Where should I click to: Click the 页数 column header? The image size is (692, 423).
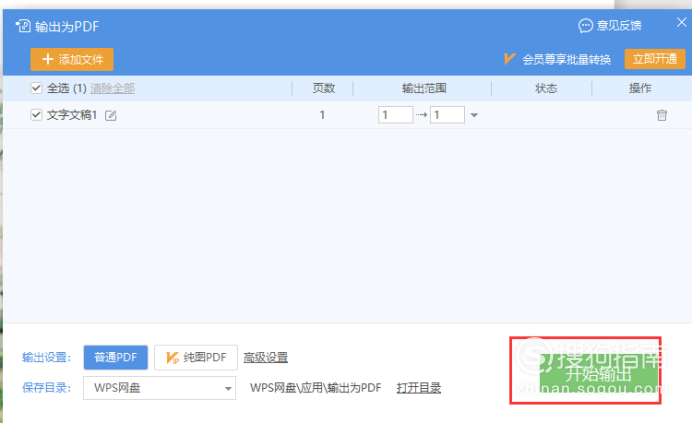point(323,88)
